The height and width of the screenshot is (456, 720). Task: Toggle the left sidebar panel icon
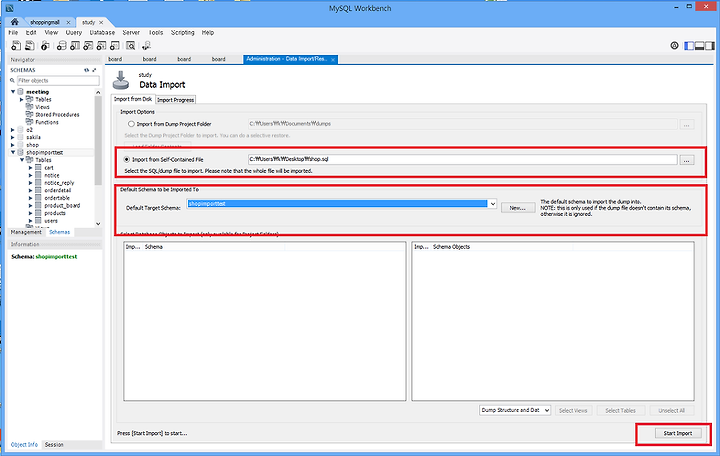[x=689, y=45]
